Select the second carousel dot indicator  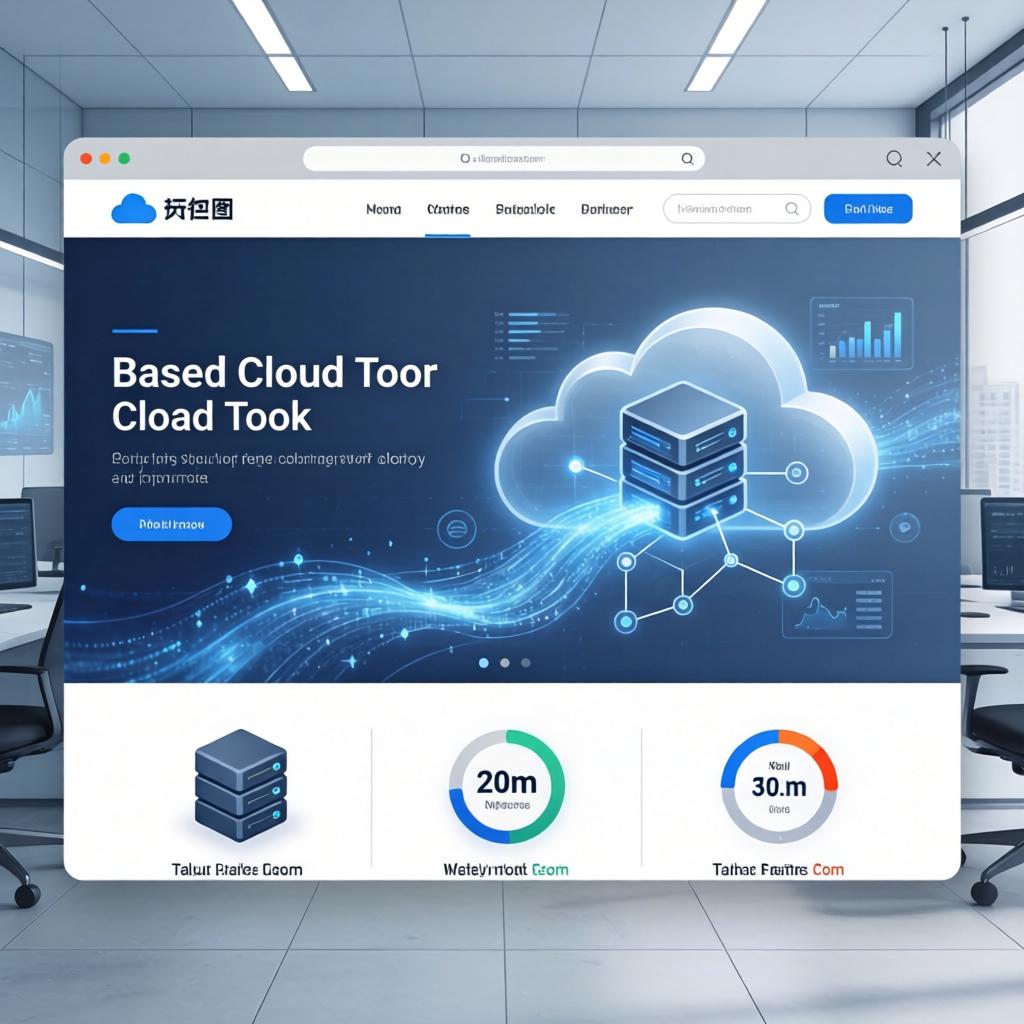pyautogui.click(x=505, y=662)
